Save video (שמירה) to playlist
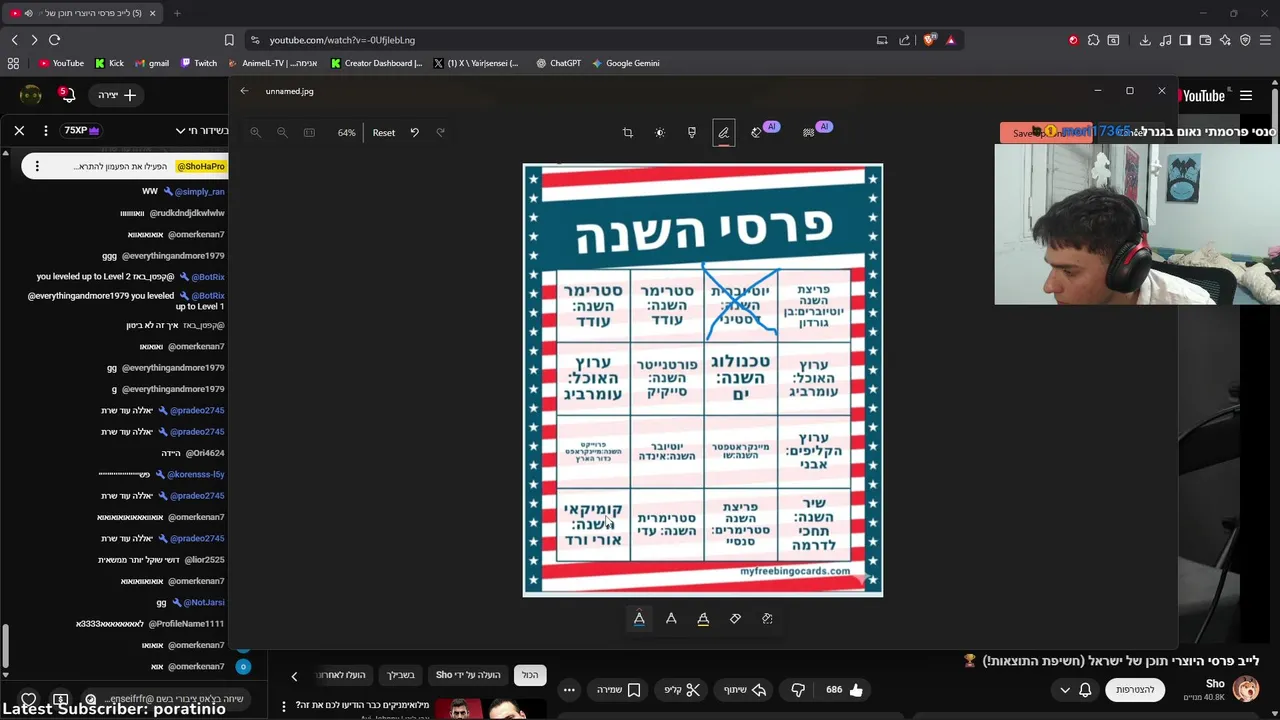The width and height of the screenshot is (1280, 720). coord(619,690)
